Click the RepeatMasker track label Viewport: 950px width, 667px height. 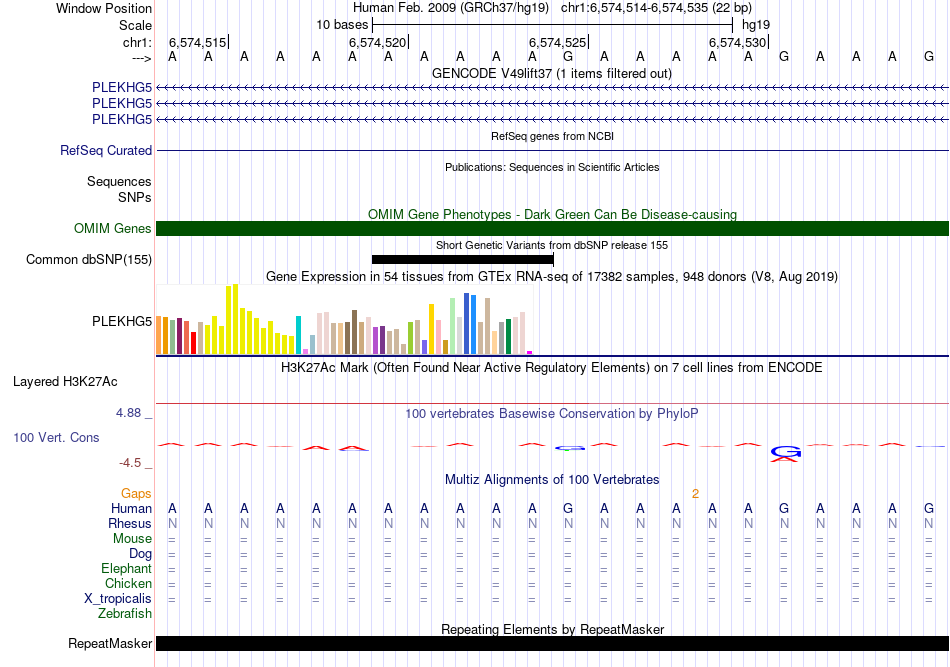pos(110,643)
